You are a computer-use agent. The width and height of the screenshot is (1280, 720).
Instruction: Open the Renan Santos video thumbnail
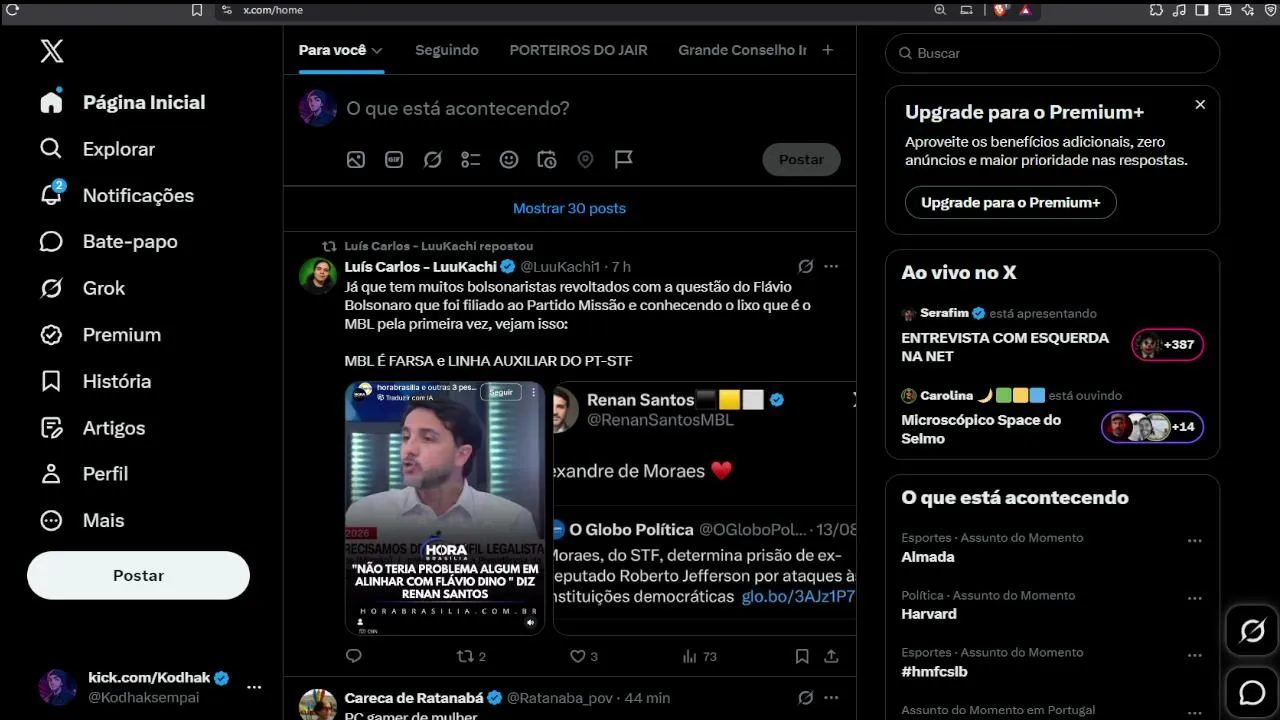tap(445, 508)
